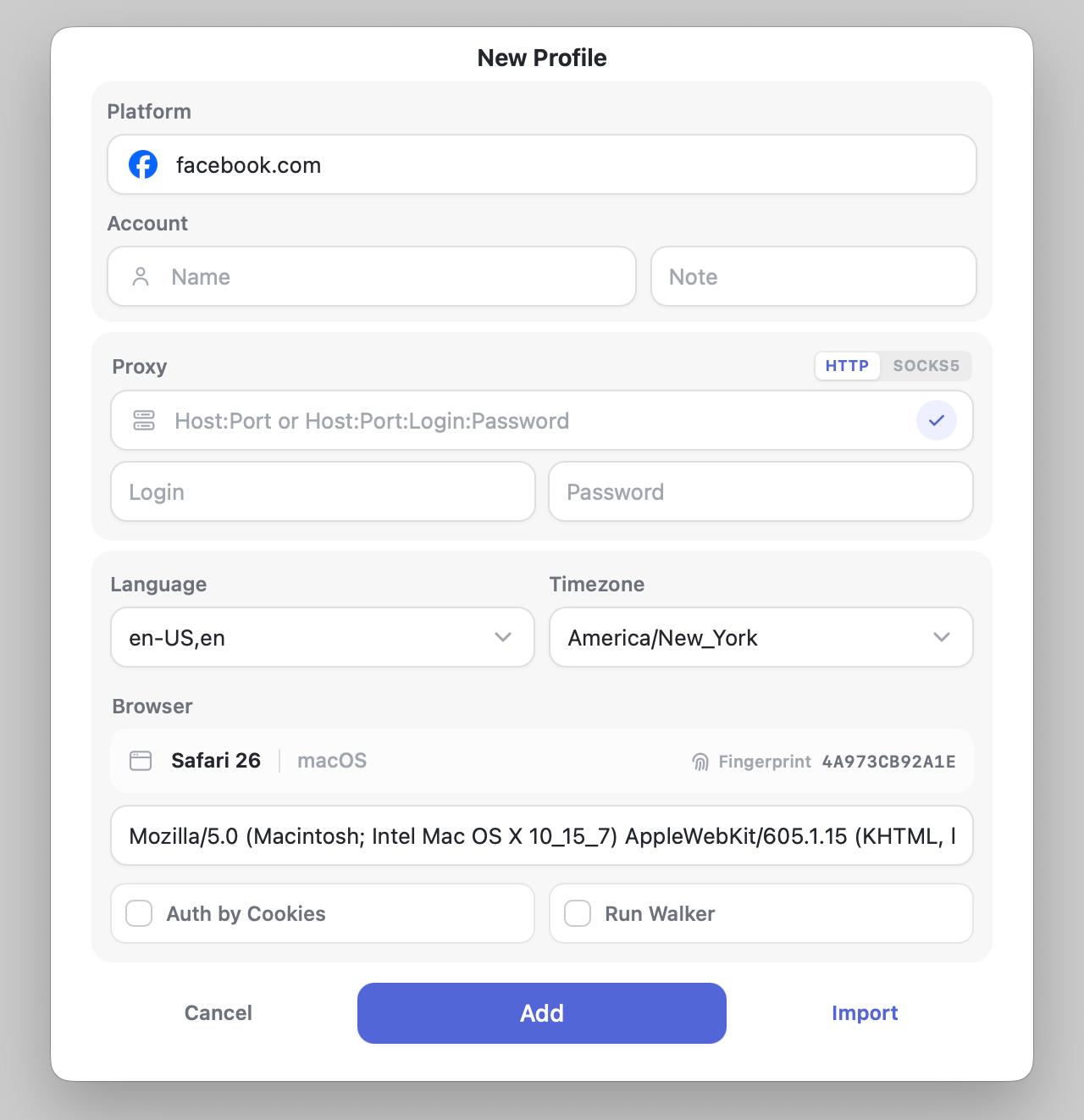Click the Add button

(542, 1013)
